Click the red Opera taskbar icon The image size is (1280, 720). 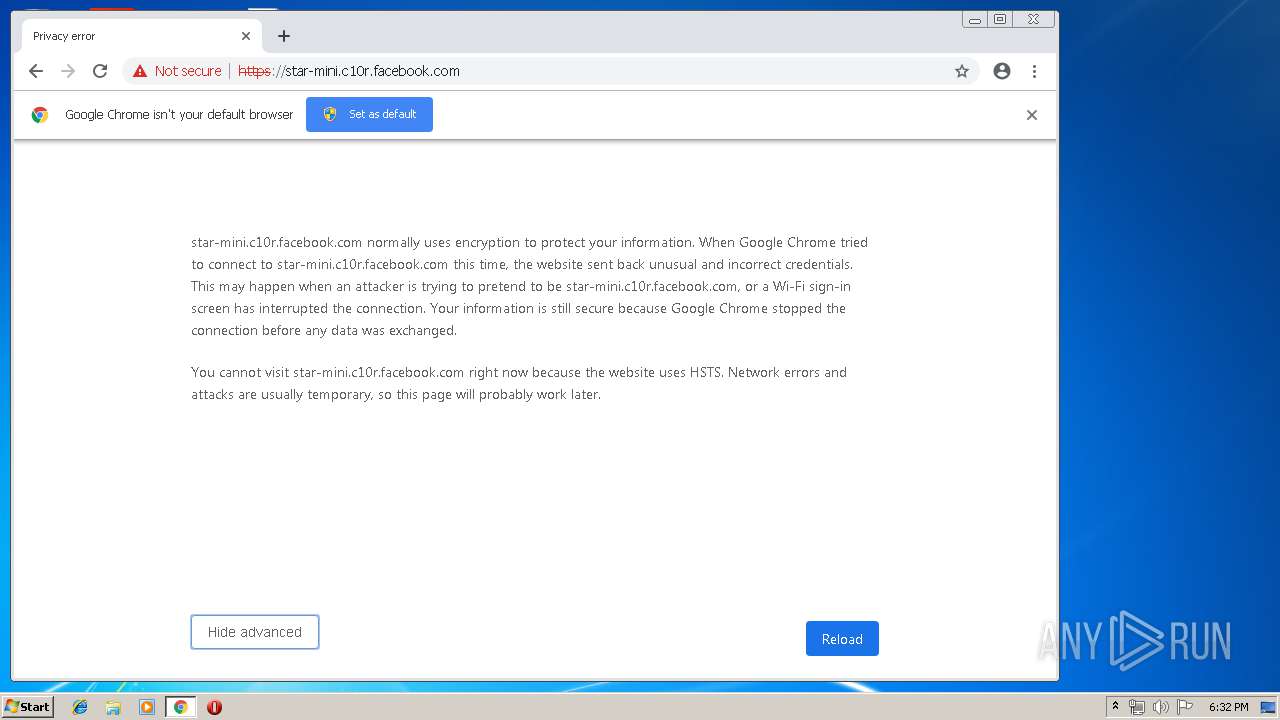tap(214, 707)
